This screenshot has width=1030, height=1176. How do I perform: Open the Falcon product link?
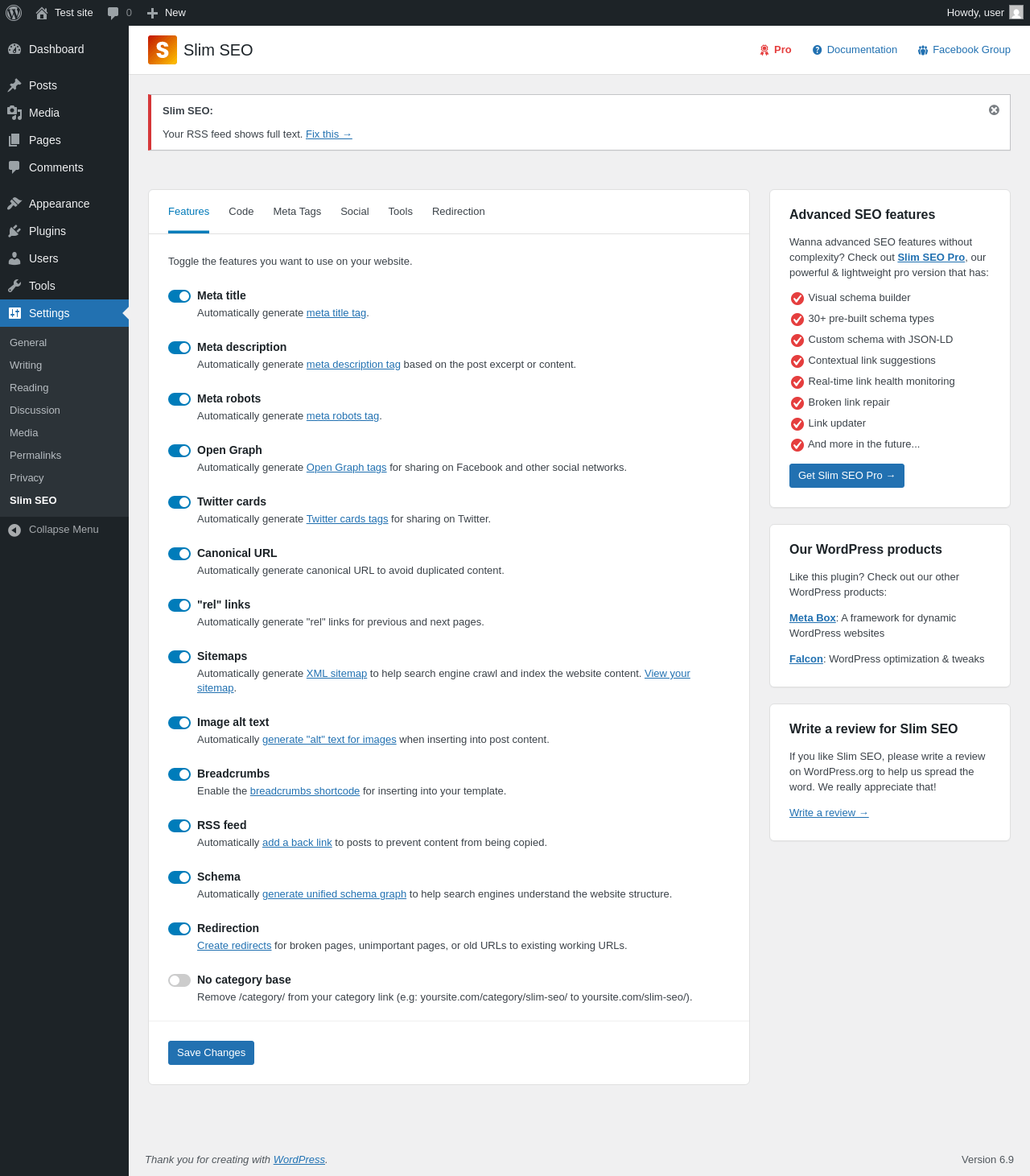(x=806, y=659)
